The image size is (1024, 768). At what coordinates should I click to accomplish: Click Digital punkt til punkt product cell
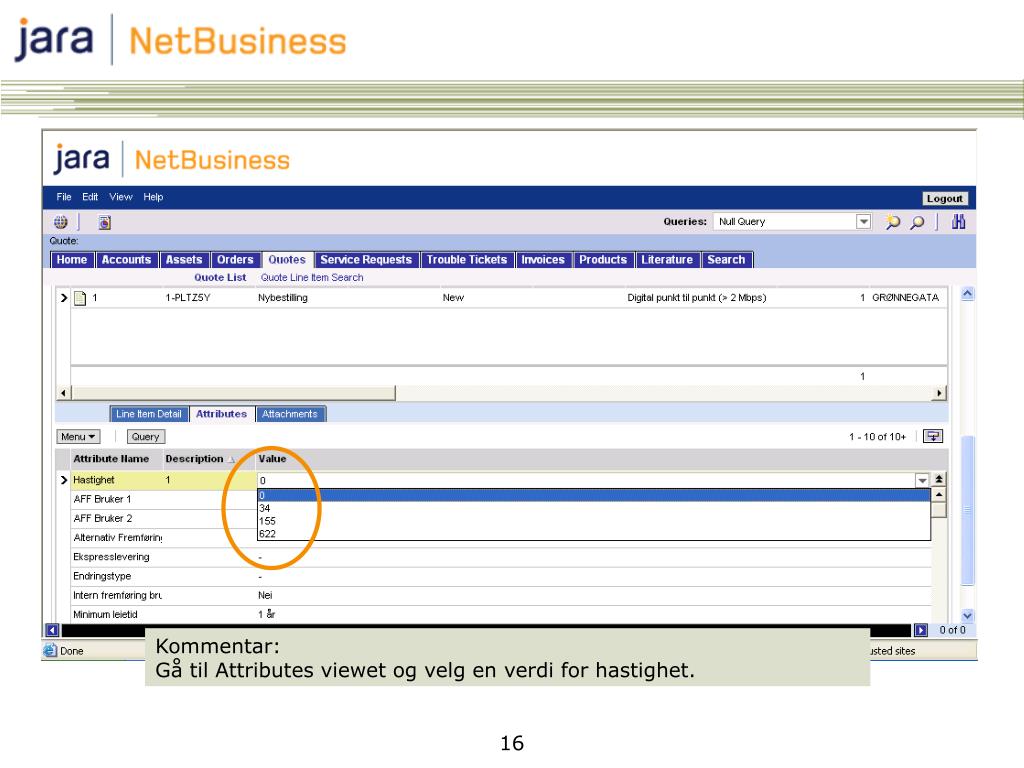(x=697, y=298)
